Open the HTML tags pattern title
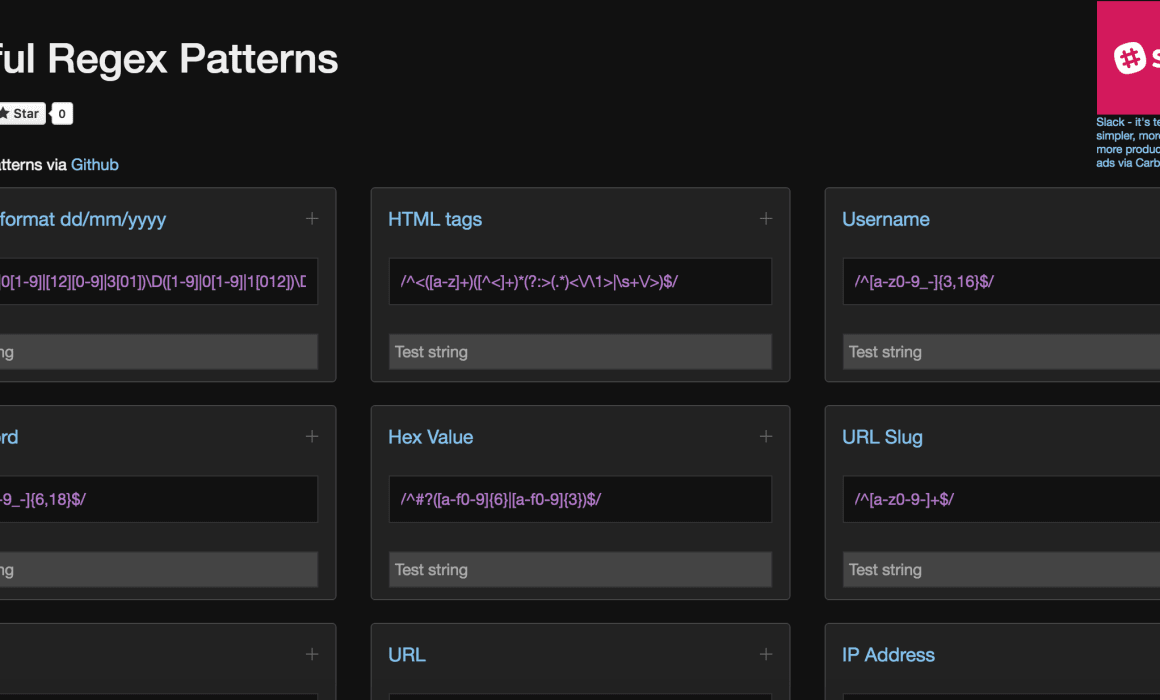 (435, 219)
